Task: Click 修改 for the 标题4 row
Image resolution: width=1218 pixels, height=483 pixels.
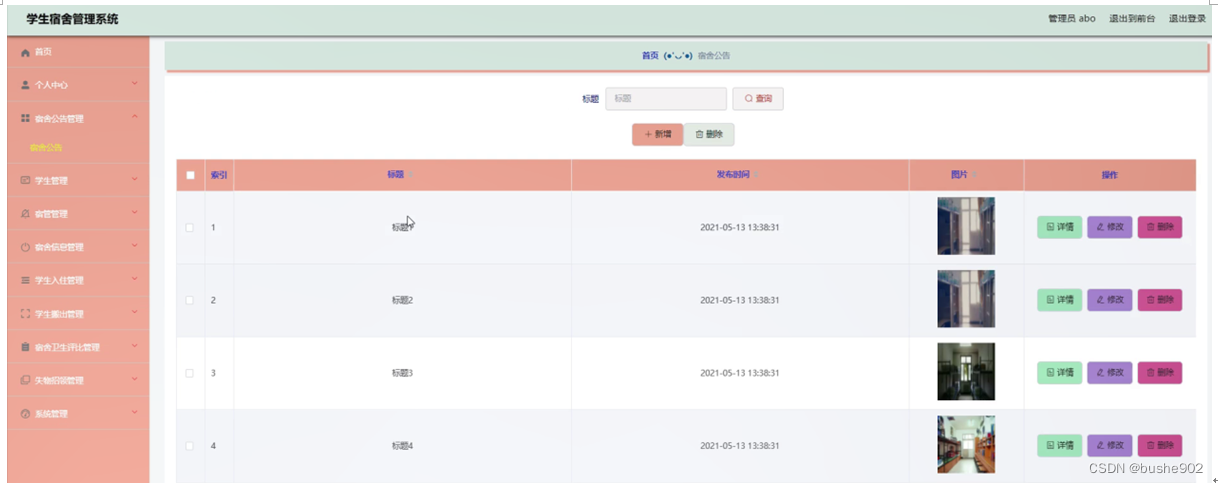Action: [x=1110, y=445]
